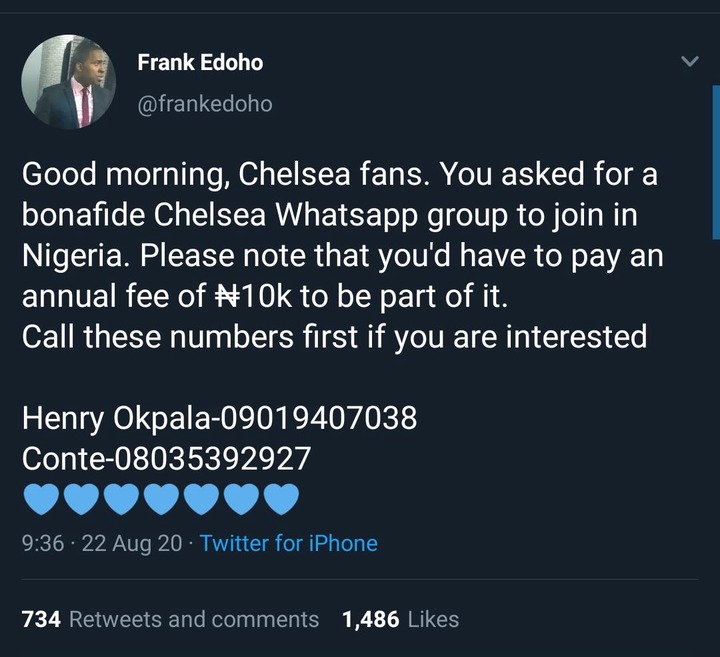Click the second blue heart emoji
Image resolution: width=720 pixels, height=657 pixels.
[81, 497]
